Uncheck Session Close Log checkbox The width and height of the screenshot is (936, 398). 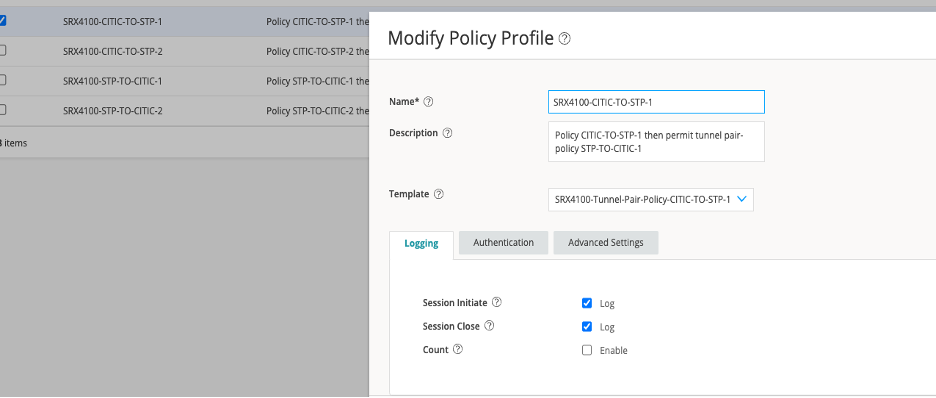tap(587, 326)
